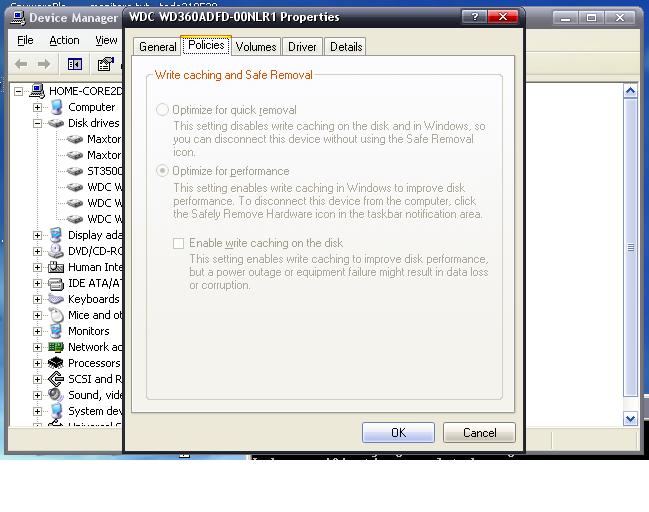Select the first Maxtor disk drive icon
Image resolution: width=649 pixels, height=512 pixels.
pos(75,139)
